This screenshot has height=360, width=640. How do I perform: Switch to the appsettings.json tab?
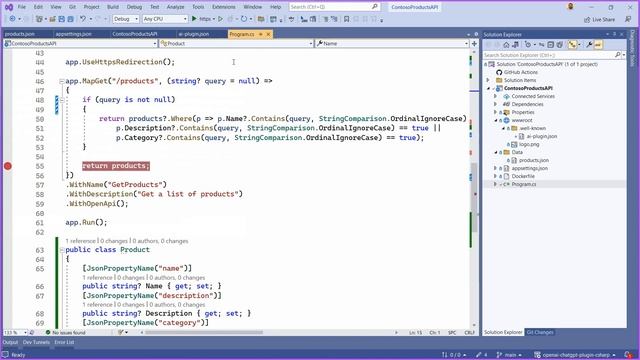(73, 34)
